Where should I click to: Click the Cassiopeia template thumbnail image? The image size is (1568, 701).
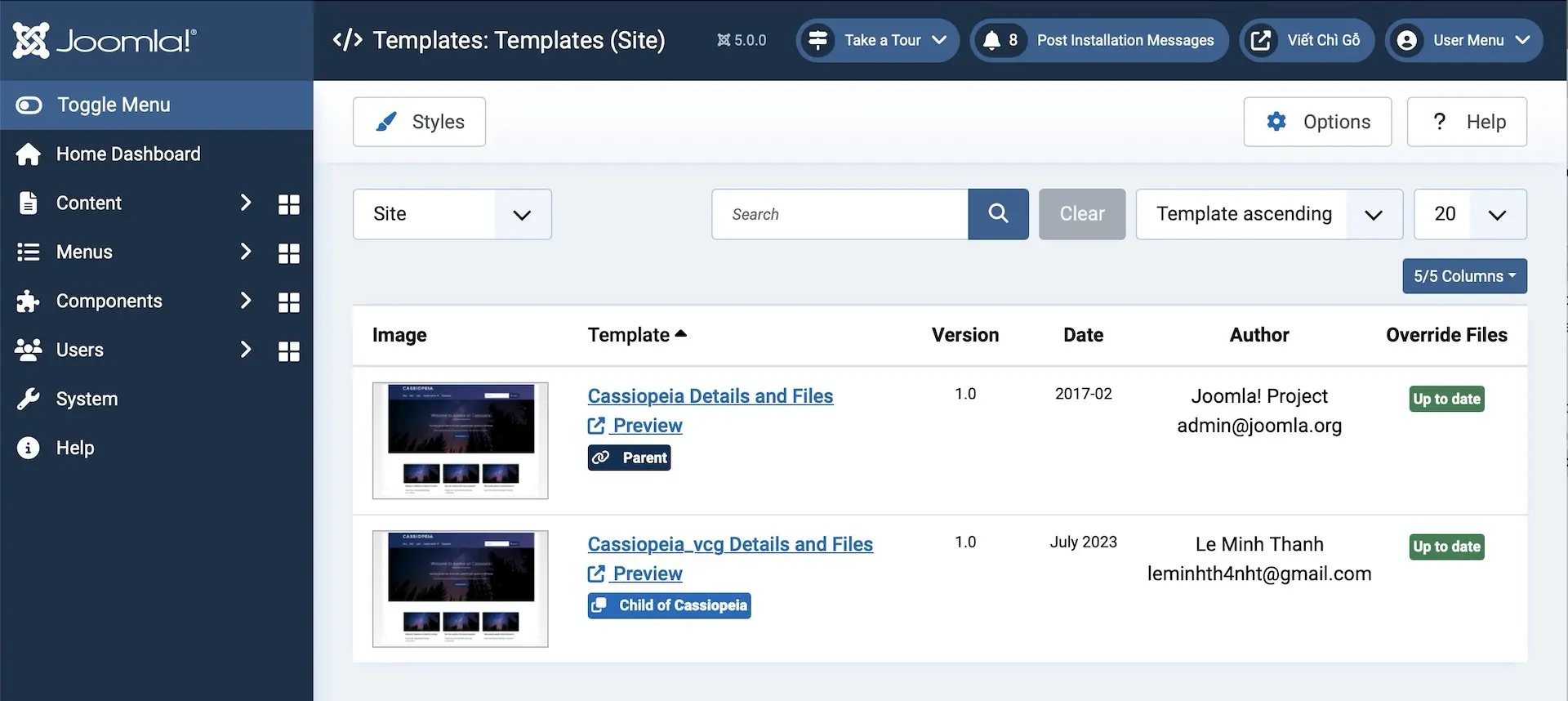coord(460,440)
